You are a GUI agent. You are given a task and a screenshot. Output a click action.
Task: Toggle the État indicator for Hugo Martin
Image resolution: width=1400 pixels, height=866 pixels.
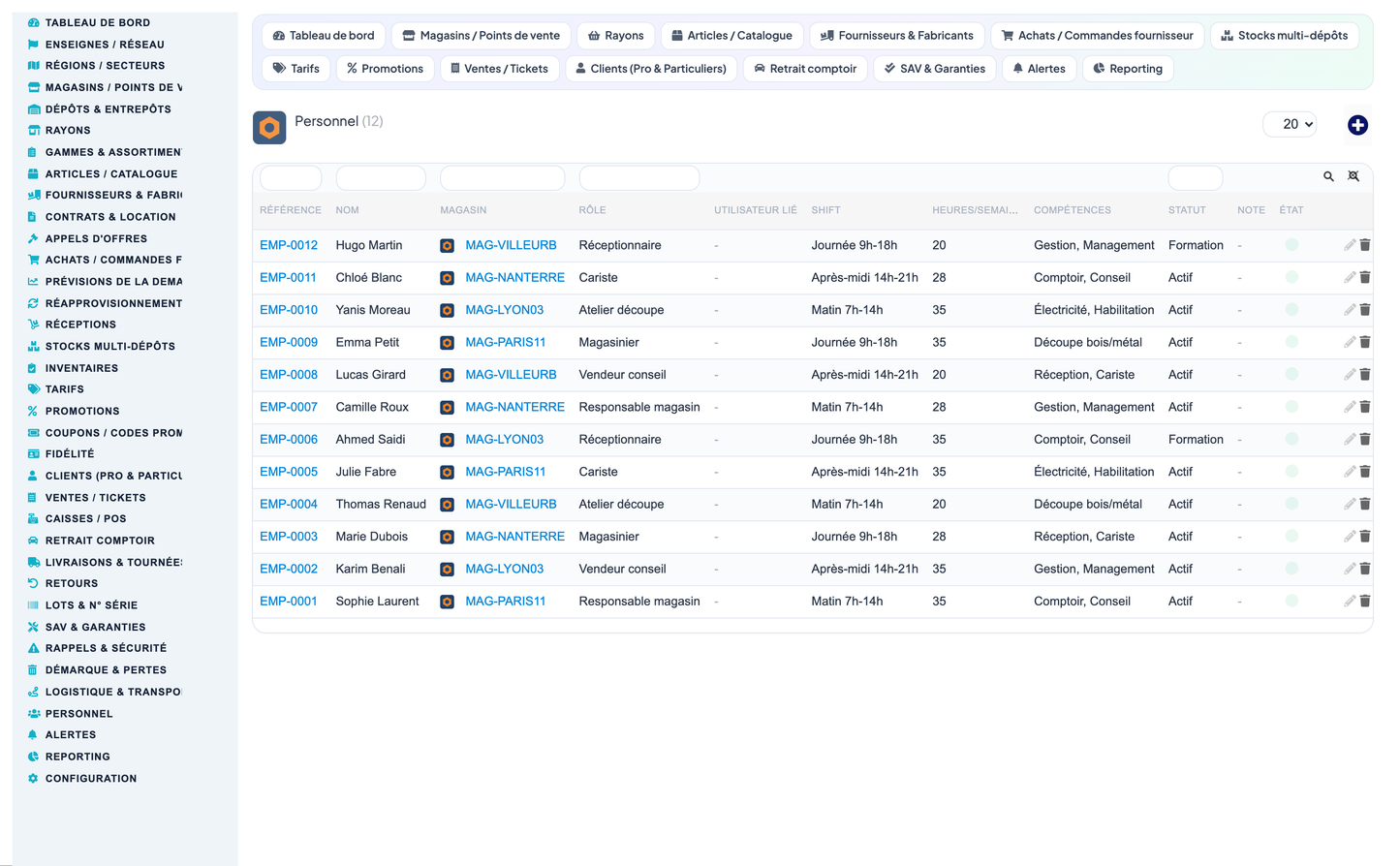pos(1291,245)
